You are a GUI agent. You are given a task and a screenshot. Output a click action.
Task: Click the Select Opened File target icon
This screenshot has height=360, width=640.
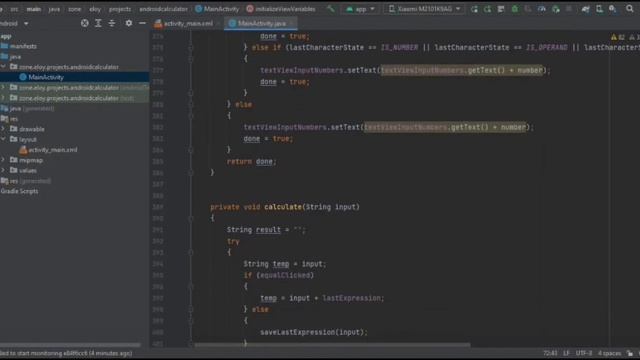[x=84, y=23]
